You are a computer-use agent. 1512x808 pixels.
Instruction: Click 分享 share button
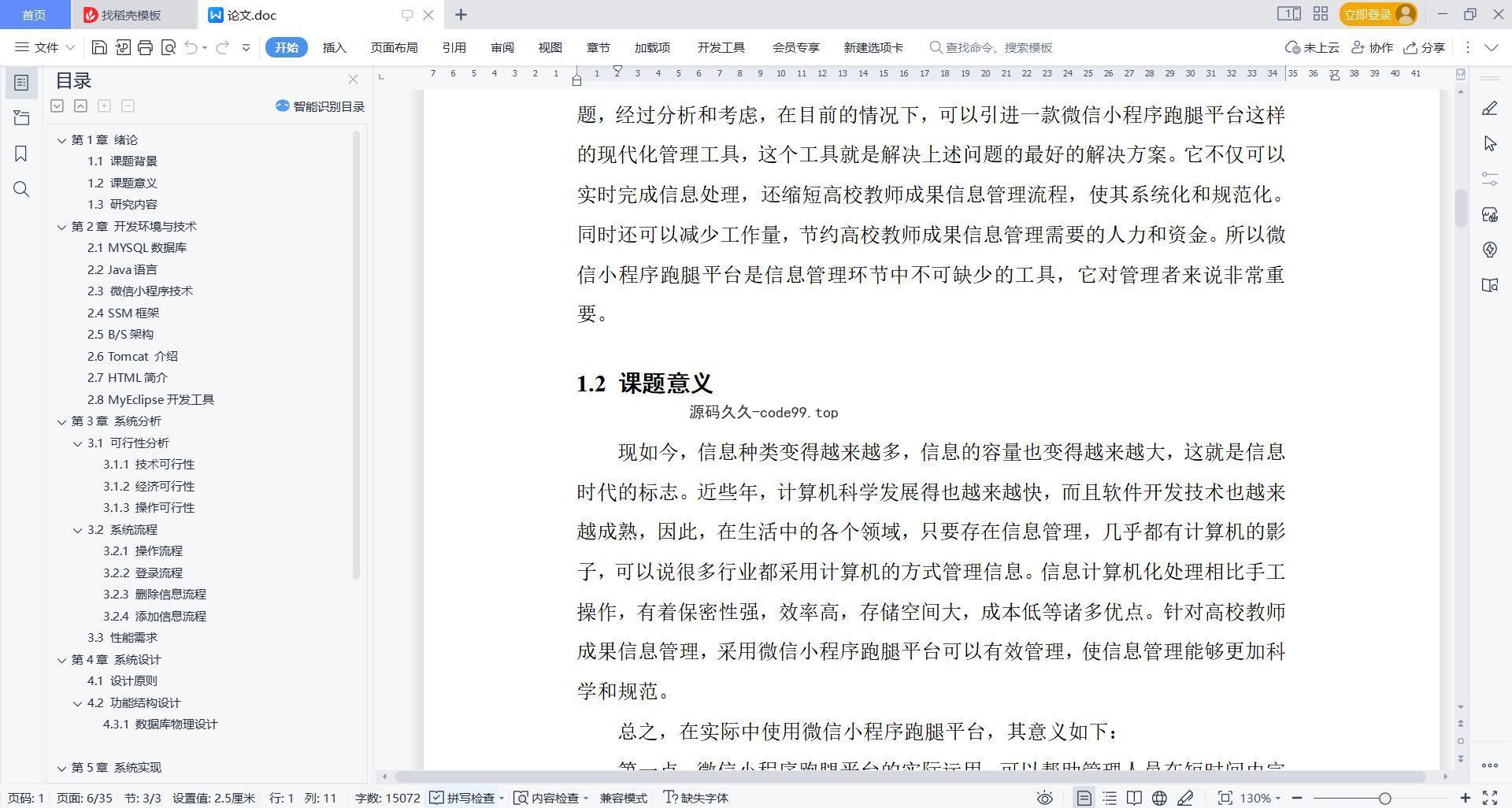[x=1424, y=47]
